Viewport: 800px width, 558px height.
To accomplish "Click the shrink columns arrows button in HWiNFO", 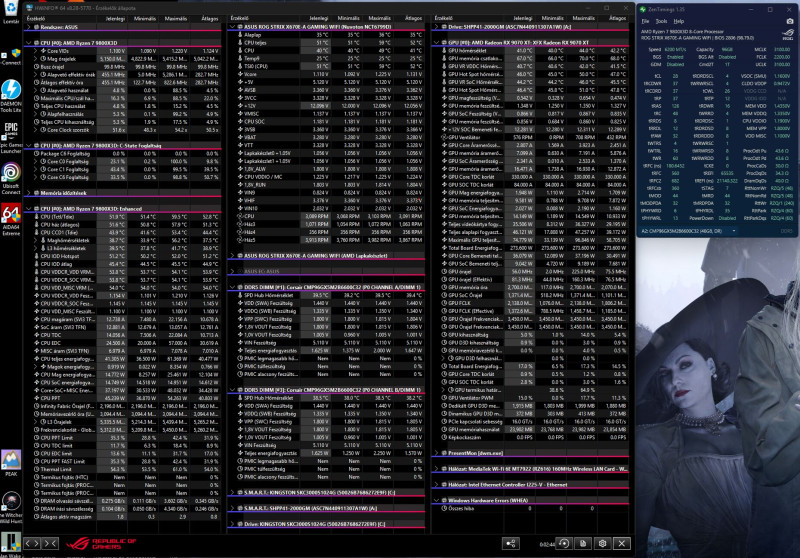I will [50, 543].
